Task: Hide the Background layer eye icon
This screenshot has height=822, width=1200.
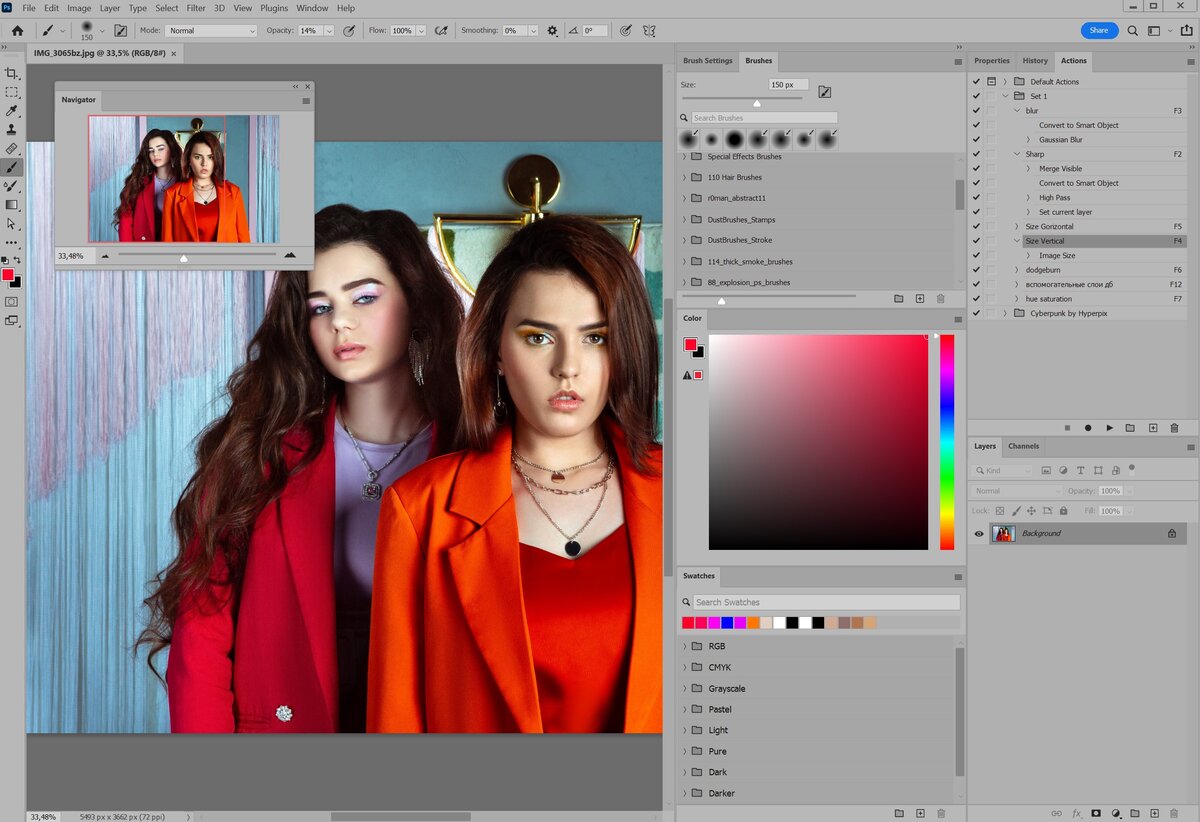Action: 979,534
